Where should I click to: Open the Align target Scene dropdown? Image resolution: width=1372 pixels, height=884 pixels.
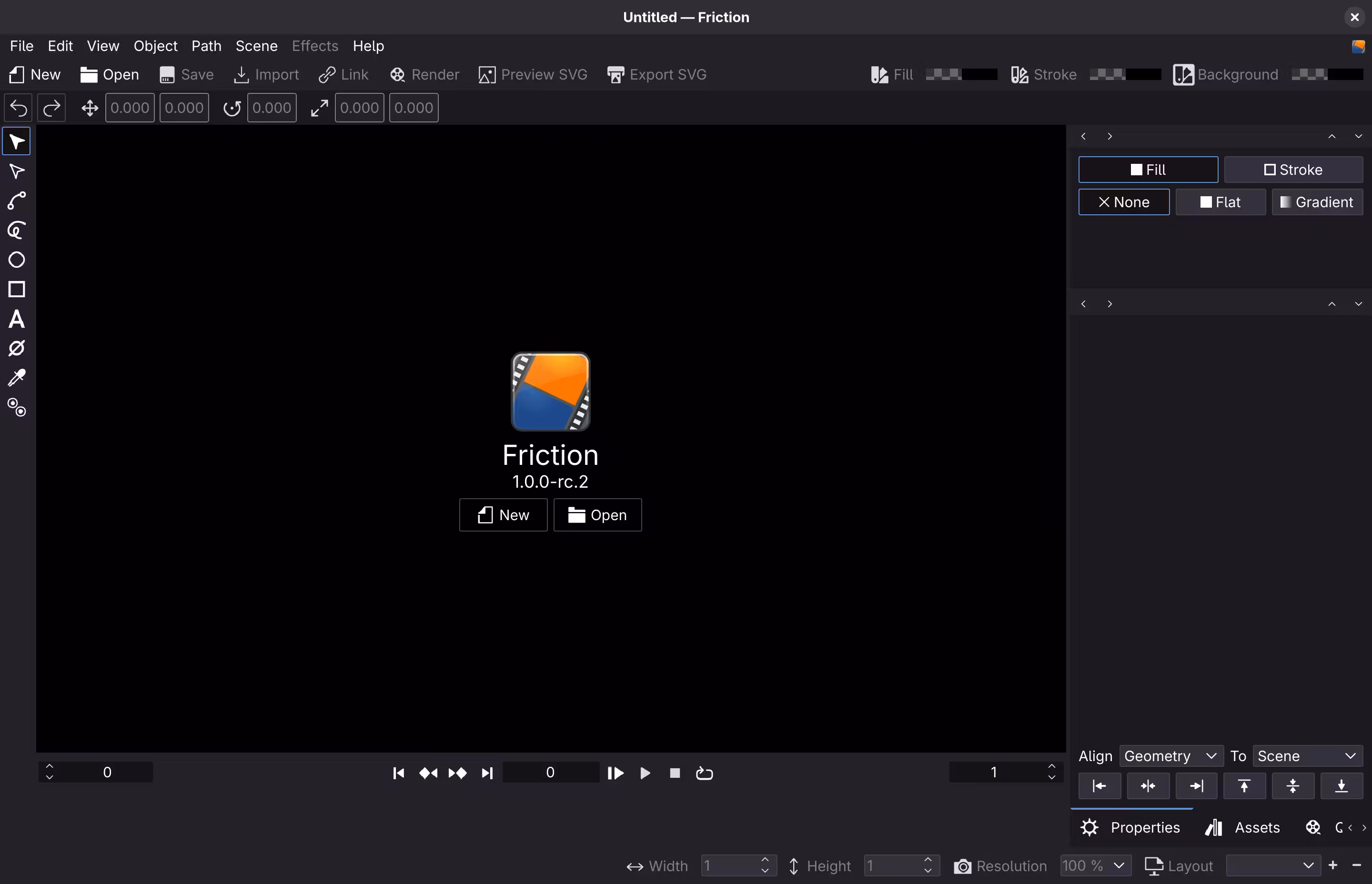tap(1307, 755)
